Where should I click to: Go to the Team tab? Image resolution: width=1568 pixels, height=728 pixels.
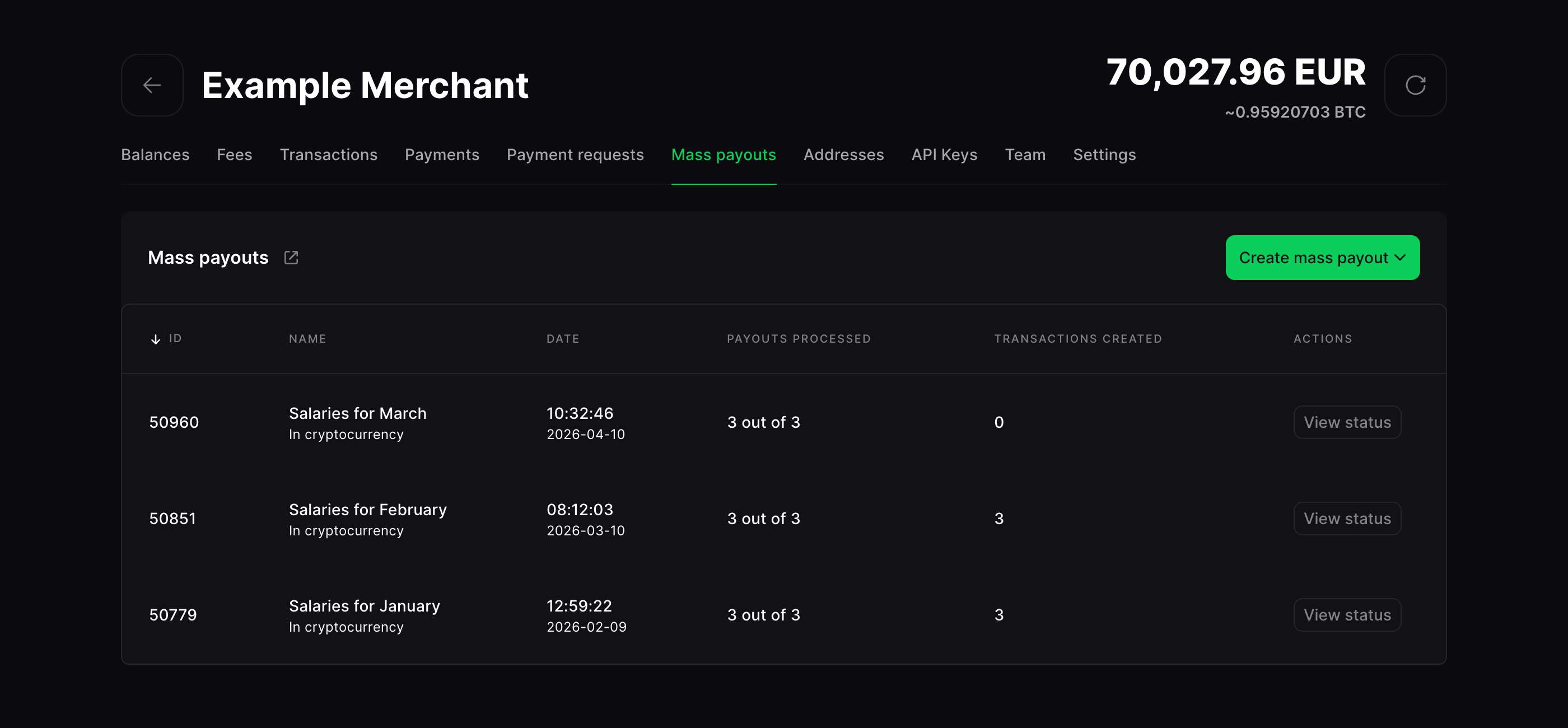1025,155
